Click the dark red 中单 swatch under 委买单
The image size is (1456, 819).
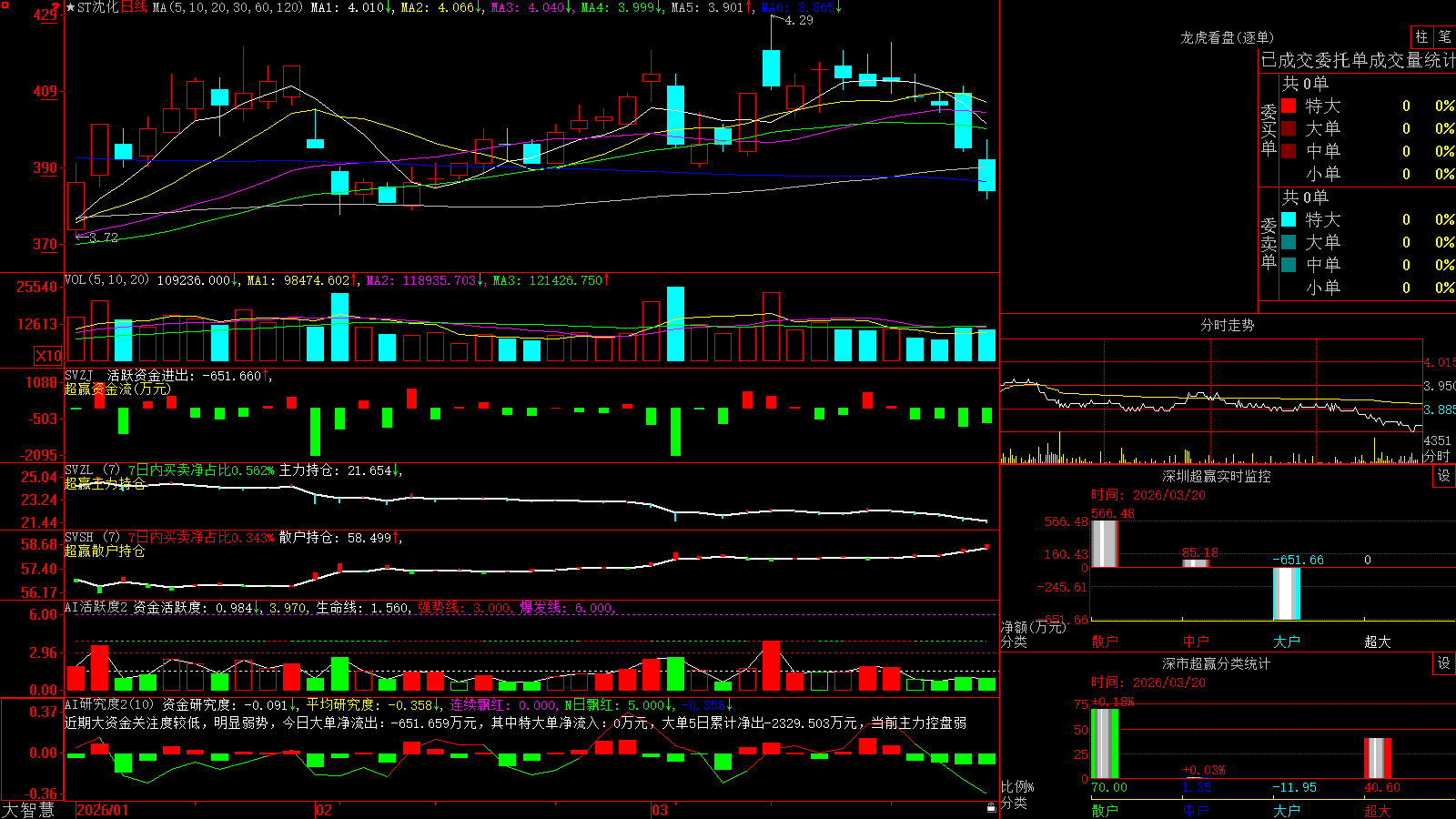click(x=1289, y=151)
